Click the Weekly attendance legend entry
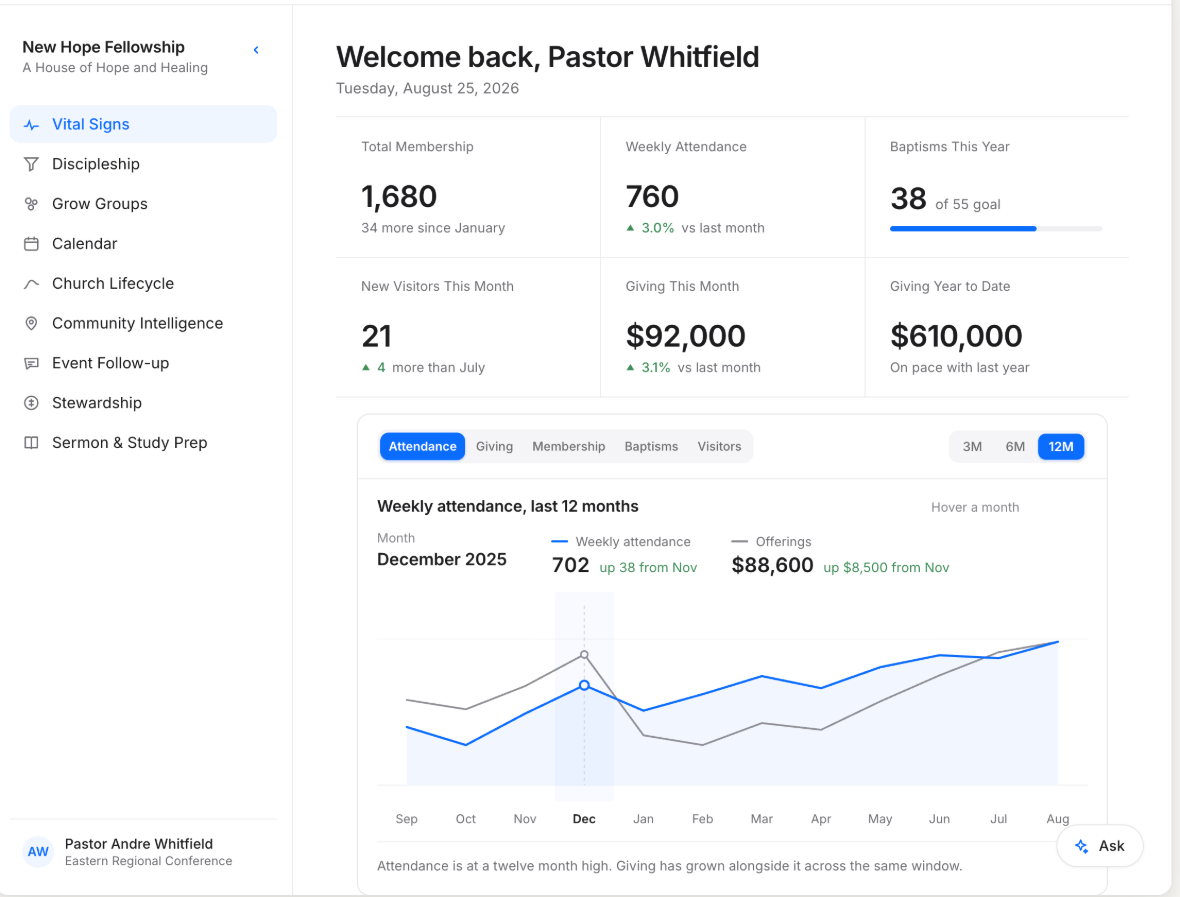This screenshot has height=897, width=1180. [x=621, y=542]
